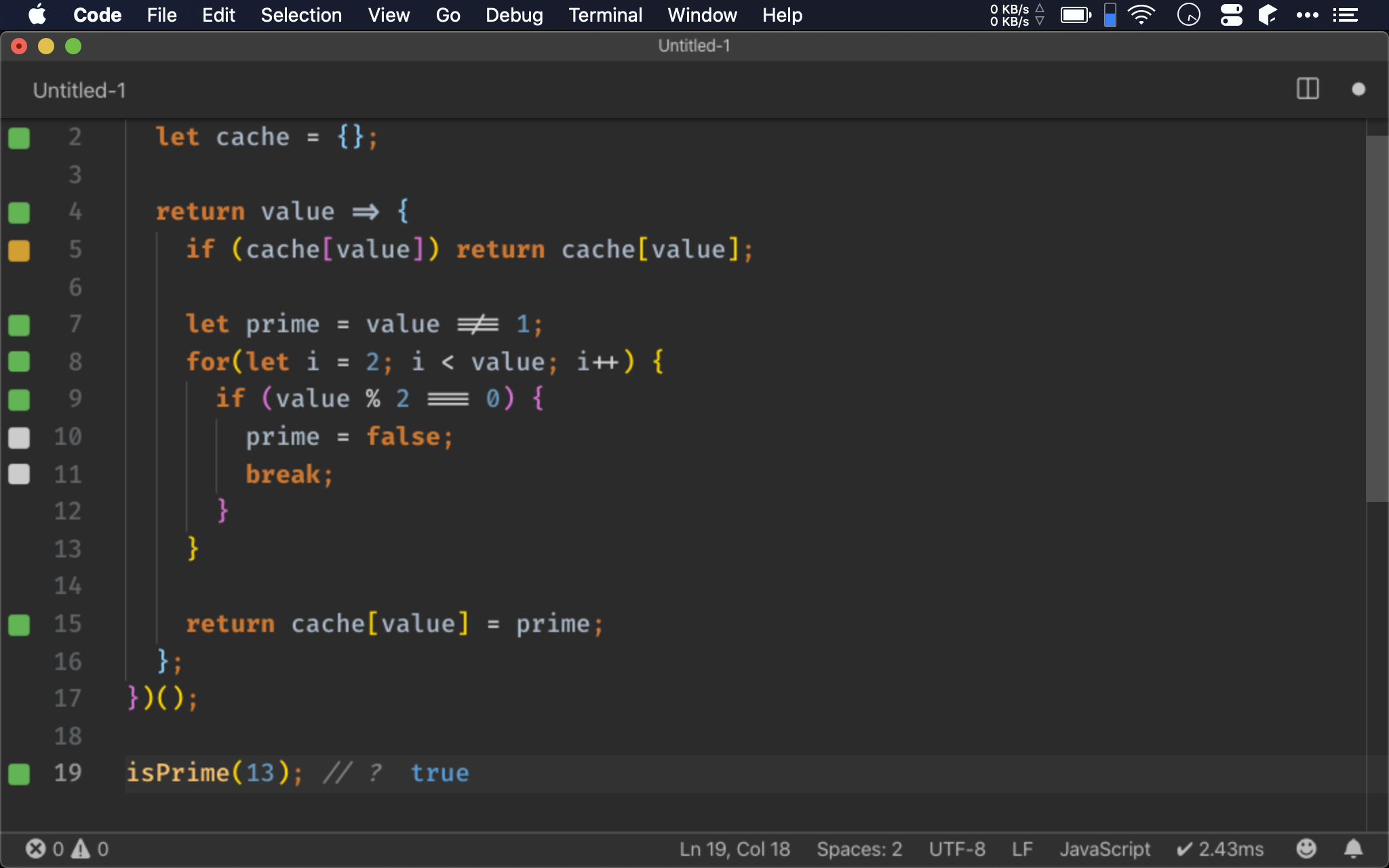This screenshot has height=868, width=1389.
Task: Open the Spaces: 2 indentation selector
Action: 859,849
